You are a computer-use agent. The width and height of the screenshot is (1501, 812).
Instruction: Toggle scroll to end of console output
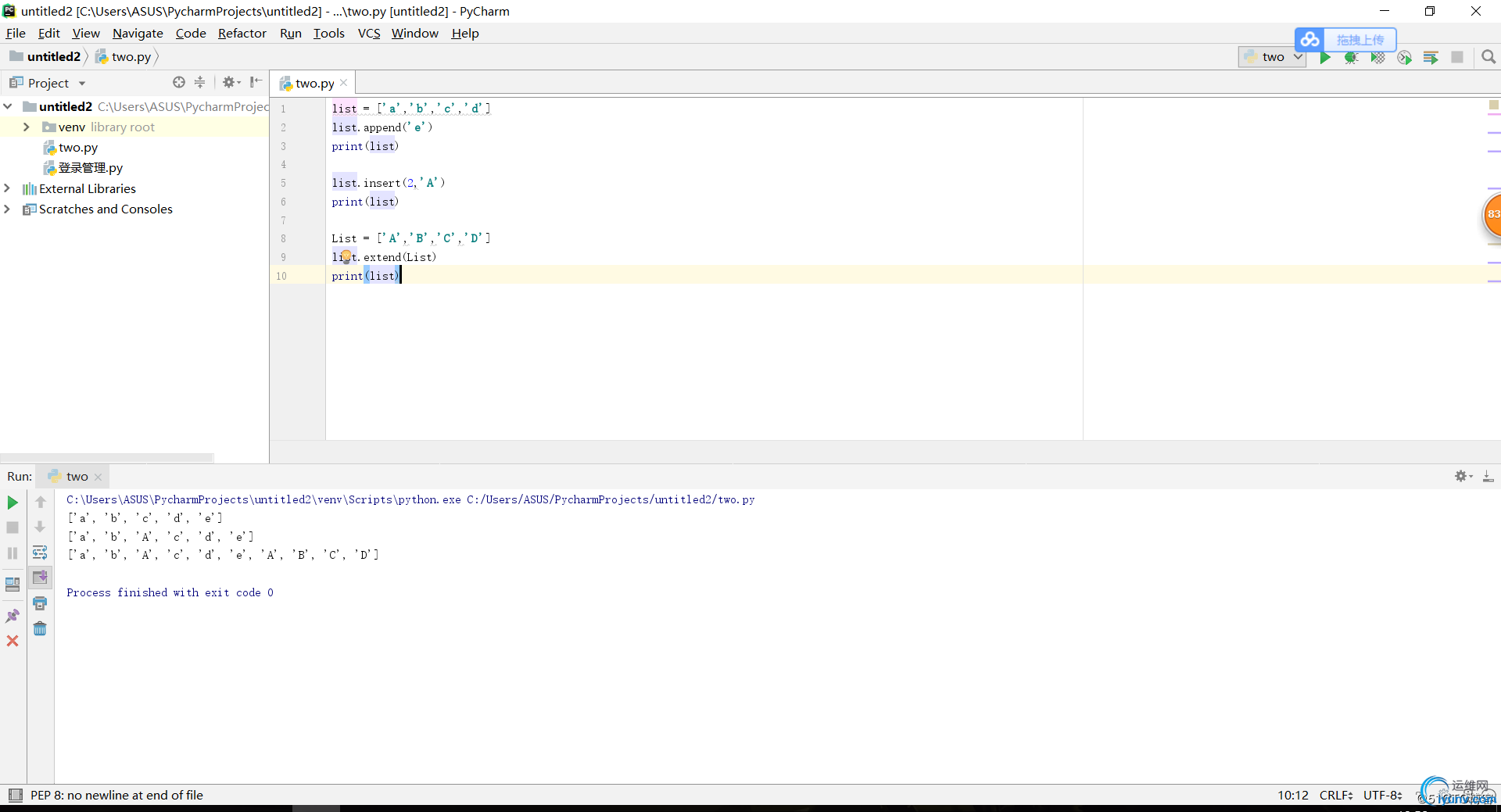click(40, 578)
